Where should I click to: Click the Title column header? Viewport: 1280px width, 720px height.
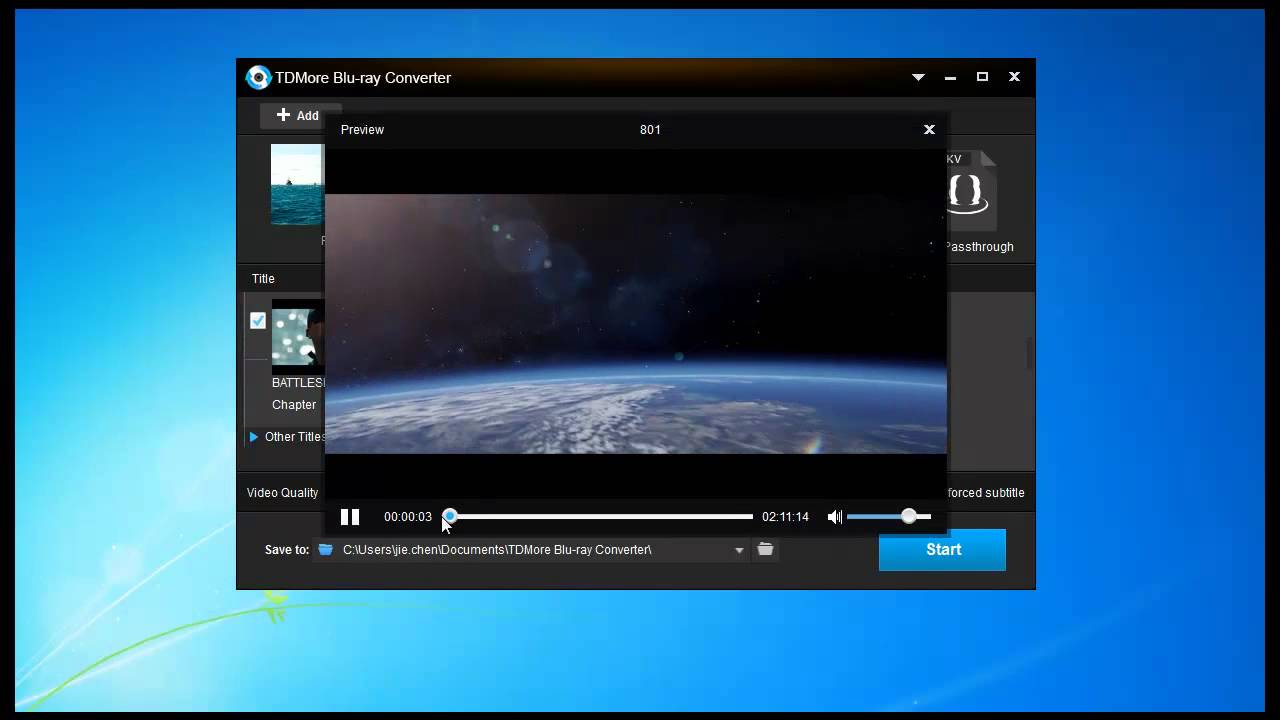pyautogui.click(x=263, y=279)
